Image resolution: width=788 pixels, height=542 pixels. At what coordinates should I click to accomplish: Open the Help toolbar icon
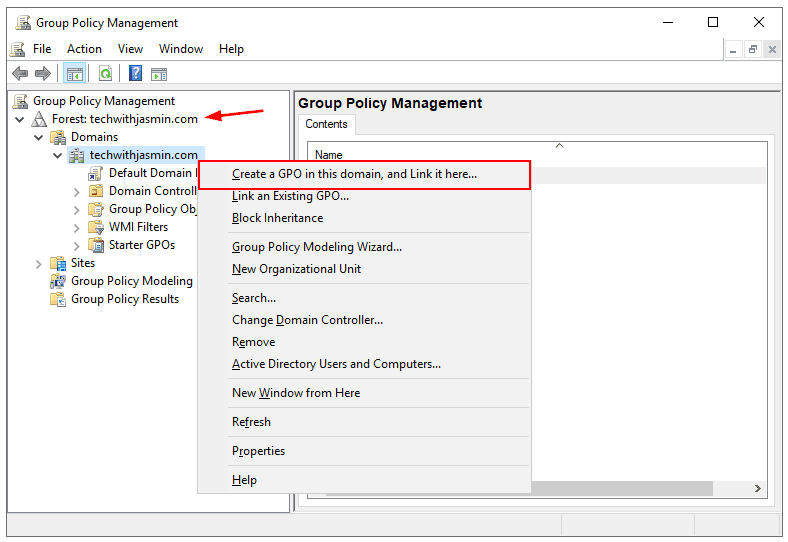[x=136, y=73]
